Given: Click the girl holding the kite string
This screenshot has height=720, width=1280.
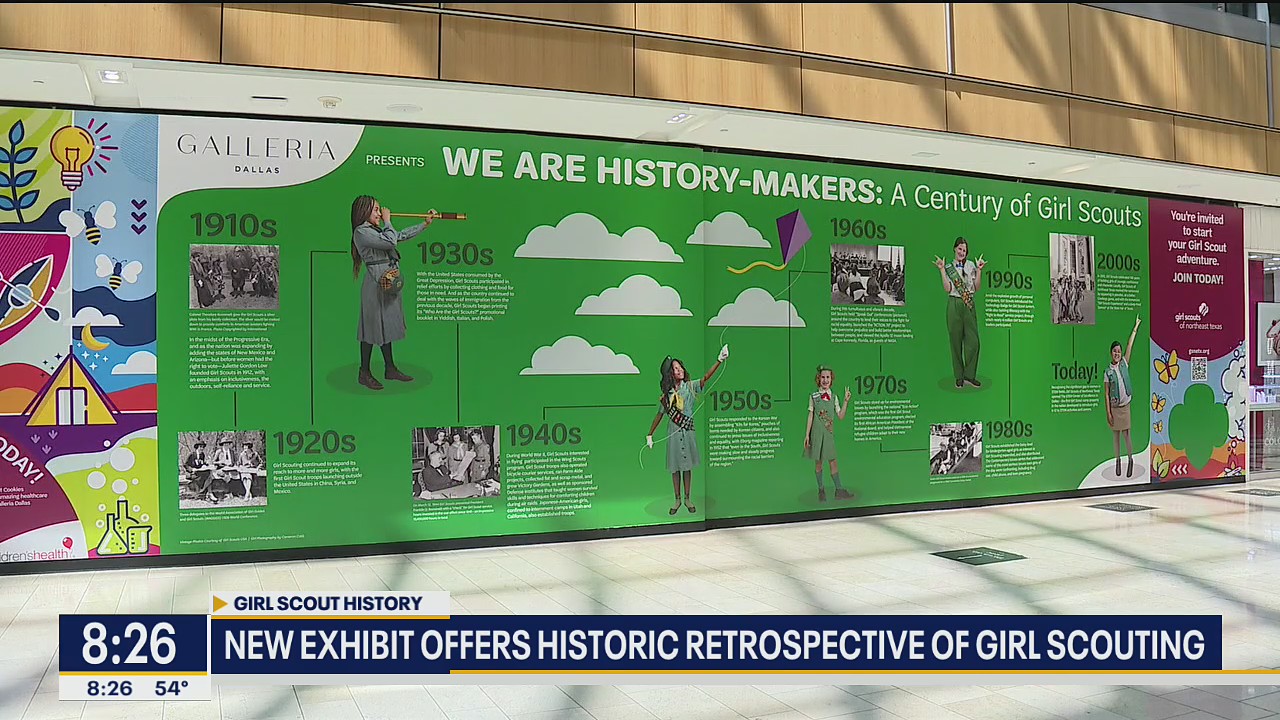Looking at the screenshot, I should tap(688, 428).
